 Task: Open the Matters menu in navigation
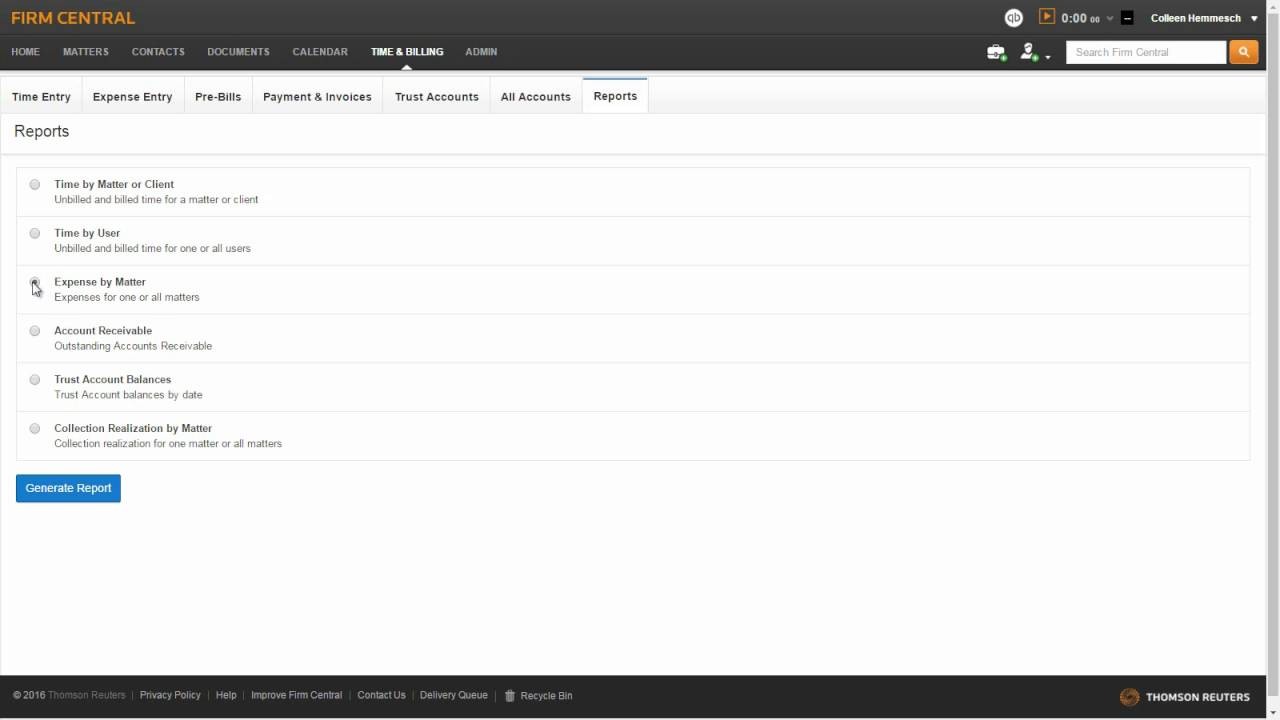[x=85, y=52]
